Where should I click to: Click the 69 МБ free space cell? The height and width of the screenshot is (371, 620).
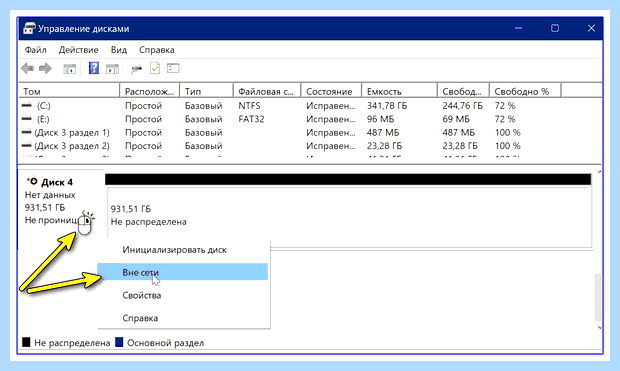456,119
